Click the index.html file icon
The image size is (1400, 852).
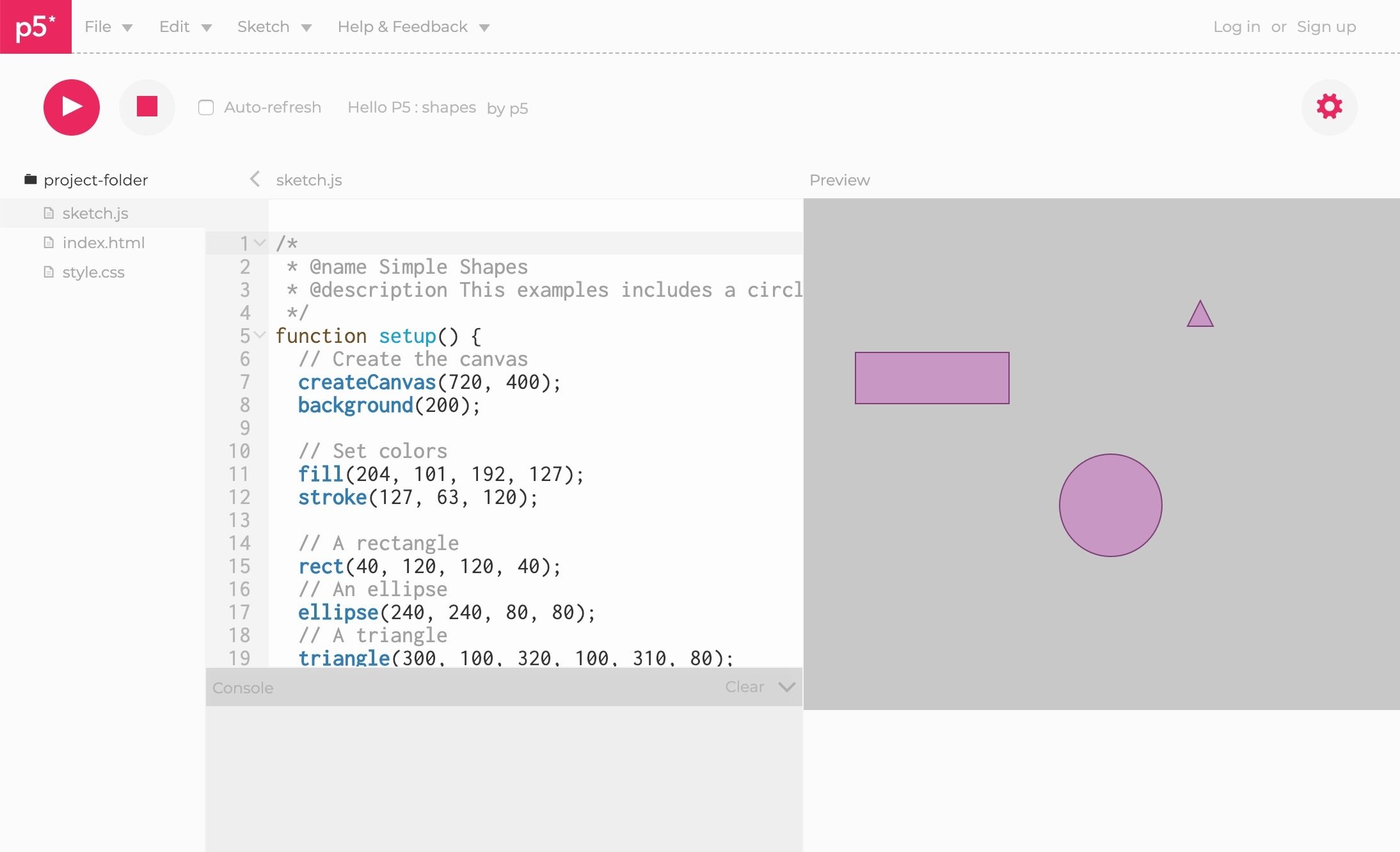point(49,242)
